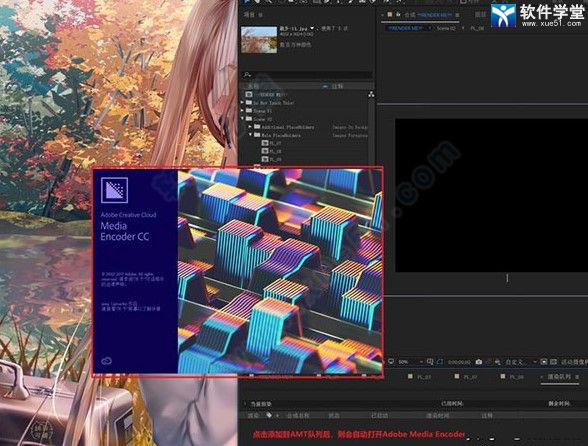
Task: Click PL_08 in comp breadcrumb
Action: [477, 28]
